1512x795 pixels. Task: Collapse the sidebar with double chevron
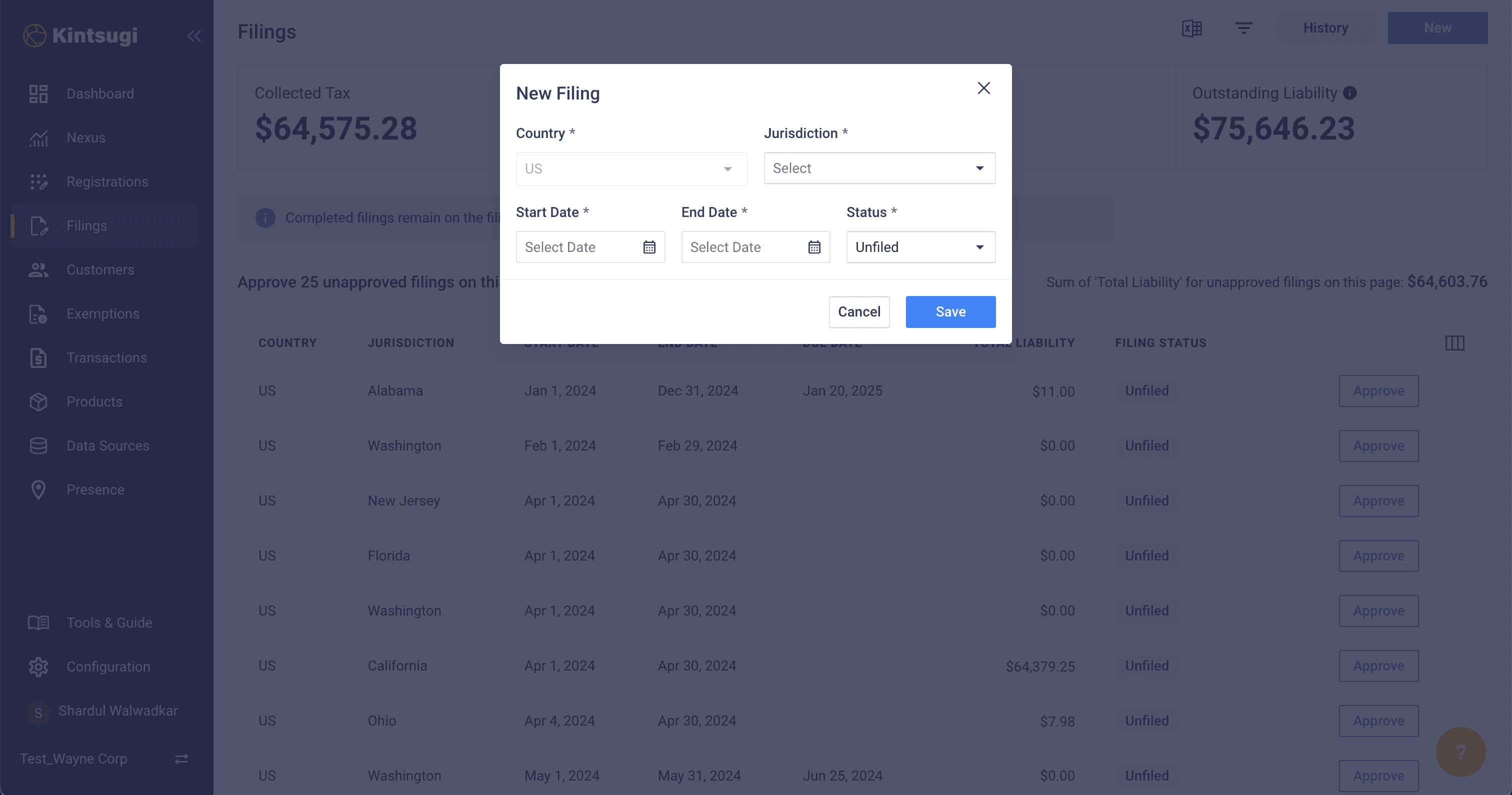point(194,36)
